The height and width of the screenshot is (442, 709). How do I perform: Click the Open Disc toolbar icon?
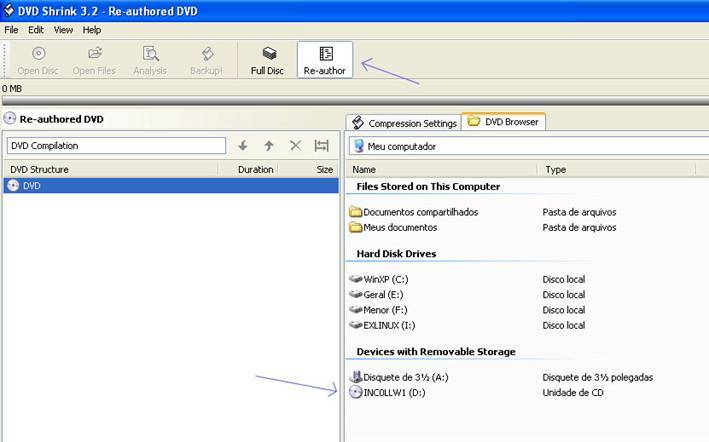[38, 54]
